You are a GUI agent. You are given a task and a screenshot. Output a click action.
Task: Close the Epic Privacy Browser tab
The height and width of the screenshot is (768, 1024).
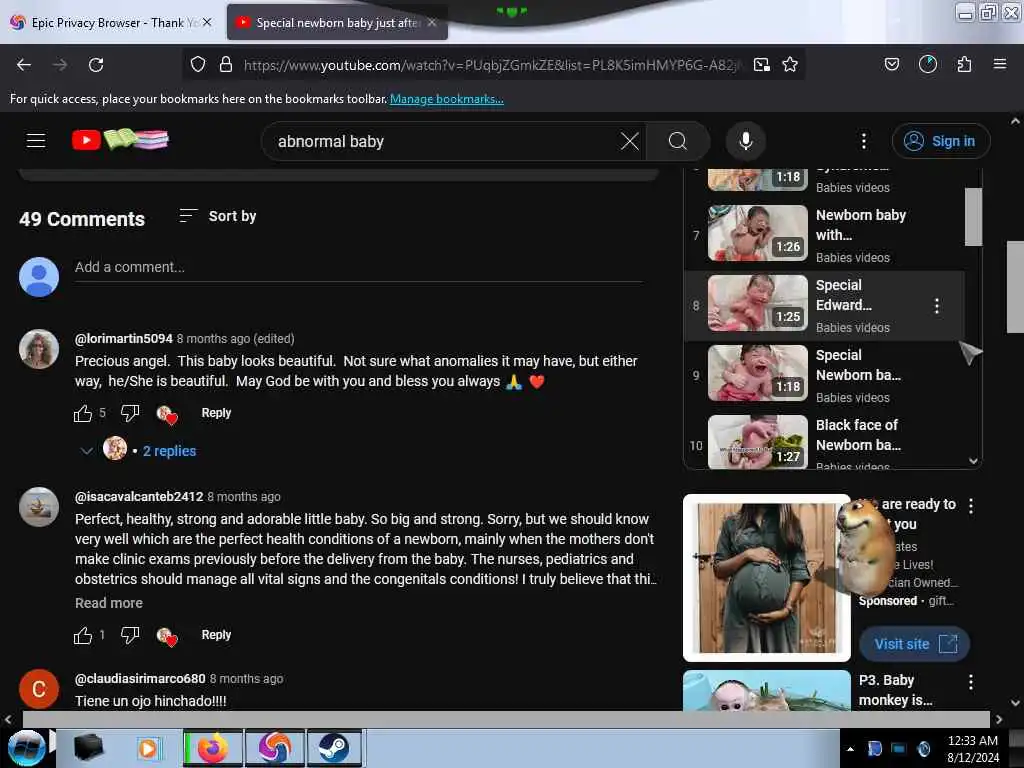click(207, 22)
